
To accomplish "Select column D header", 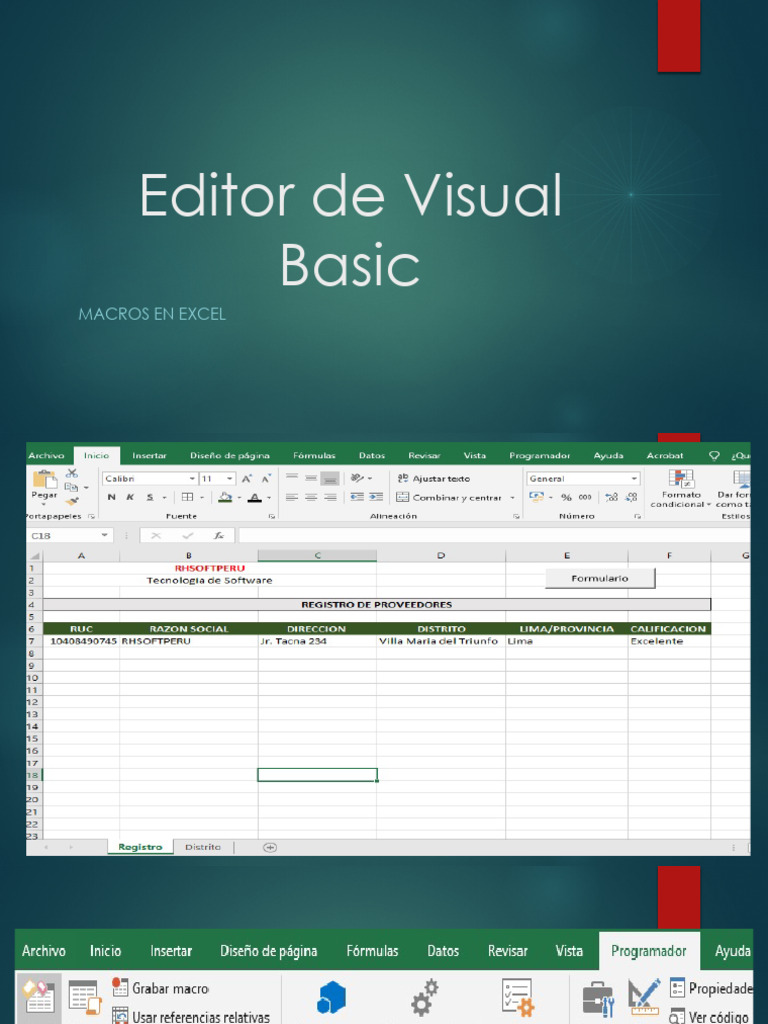I will tap(441, 556).
